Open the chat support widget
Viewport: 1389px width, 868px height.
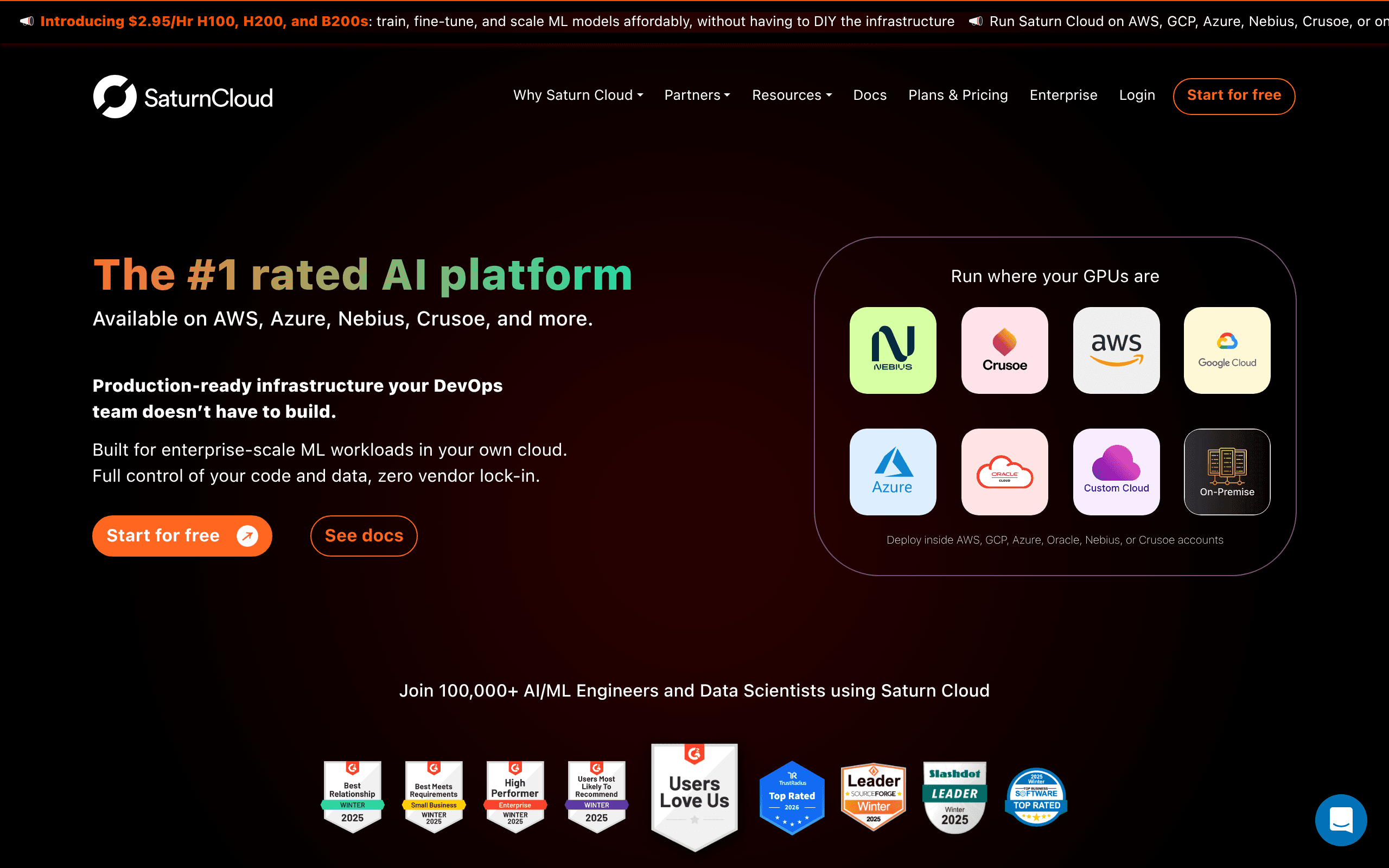(1341, 820)
